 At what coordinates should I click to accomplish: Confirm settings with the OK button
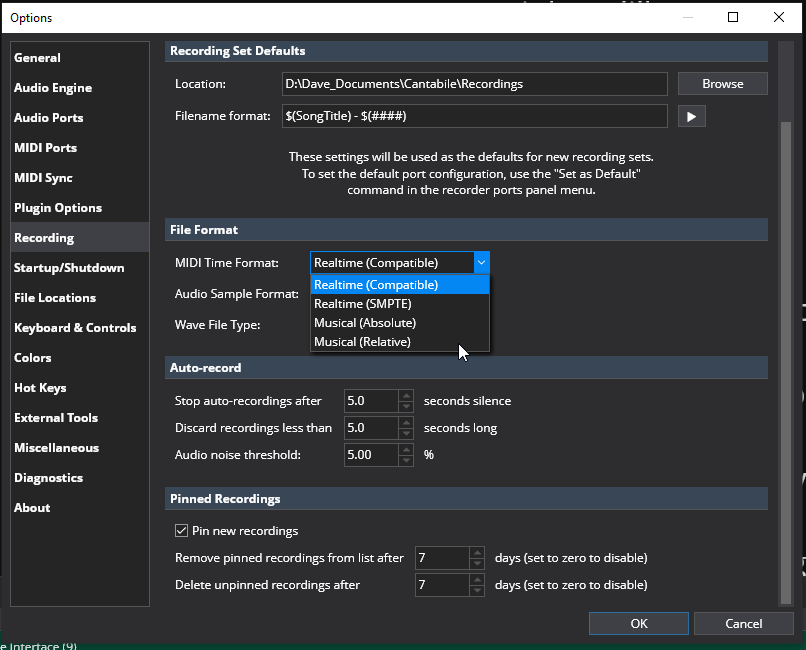[638, 623]
